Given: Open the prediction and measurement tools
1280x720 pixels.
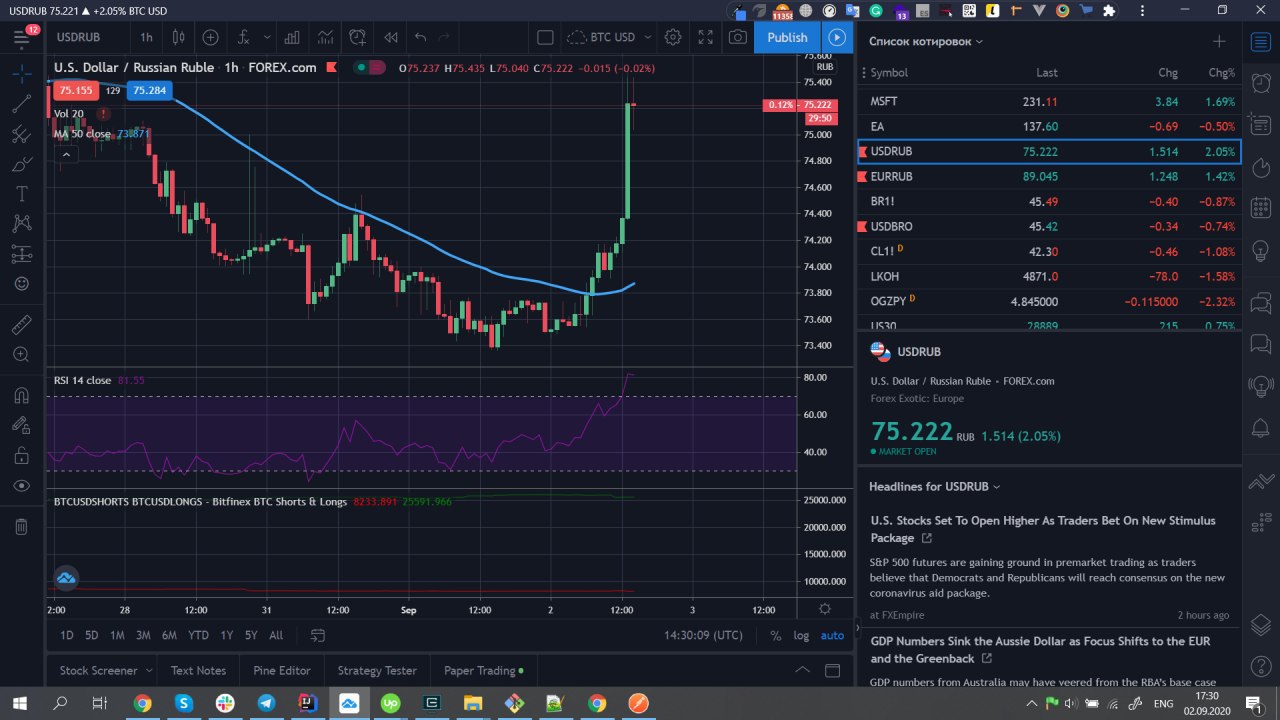Looking at the screenshot, I should [21, 254].
